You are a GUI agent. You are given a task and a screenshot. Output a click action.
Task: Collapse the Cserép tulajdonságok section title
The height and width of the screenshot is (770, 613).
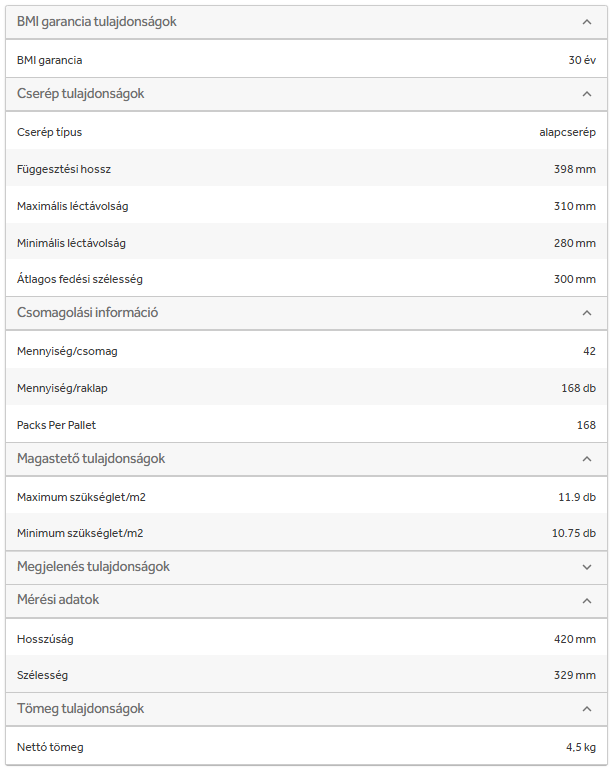pos(81,94)
